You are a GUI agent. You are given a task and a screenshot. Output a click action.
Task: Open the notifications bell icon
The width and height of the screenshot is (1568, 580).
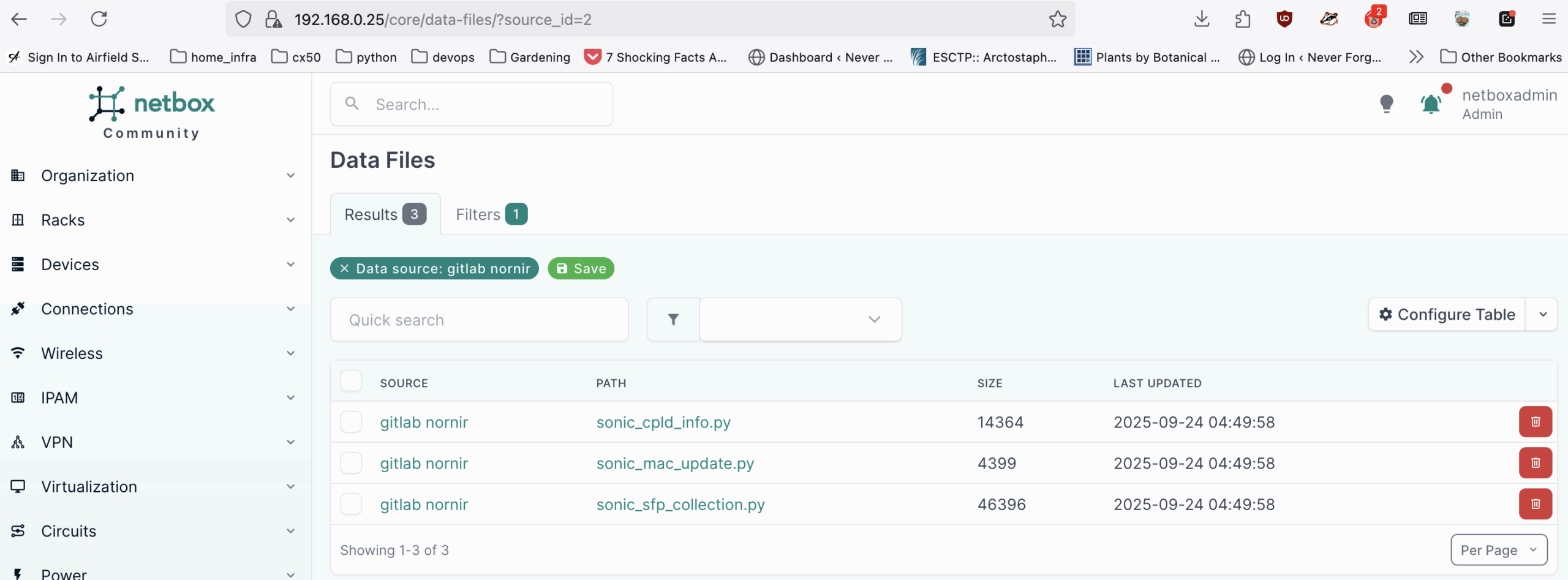click(1431, 104)
